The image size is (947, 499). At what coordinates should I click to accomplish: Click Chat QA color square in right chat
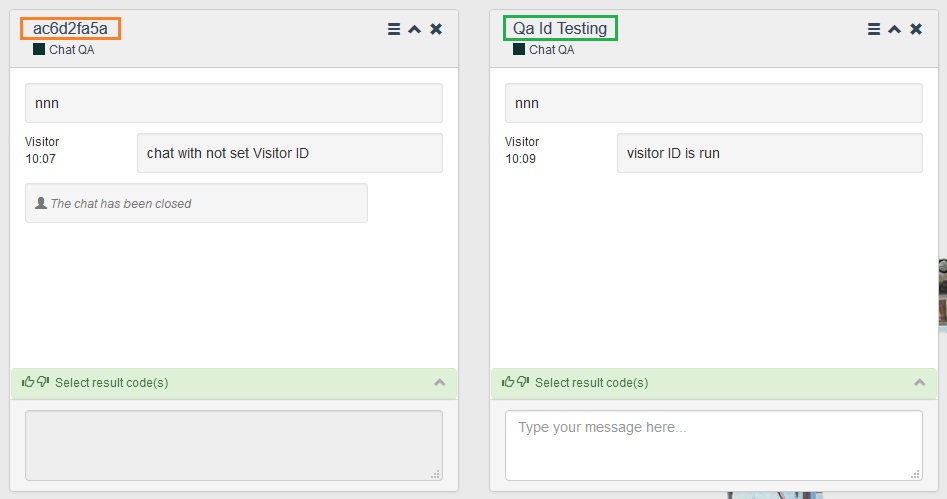[519, 49]
